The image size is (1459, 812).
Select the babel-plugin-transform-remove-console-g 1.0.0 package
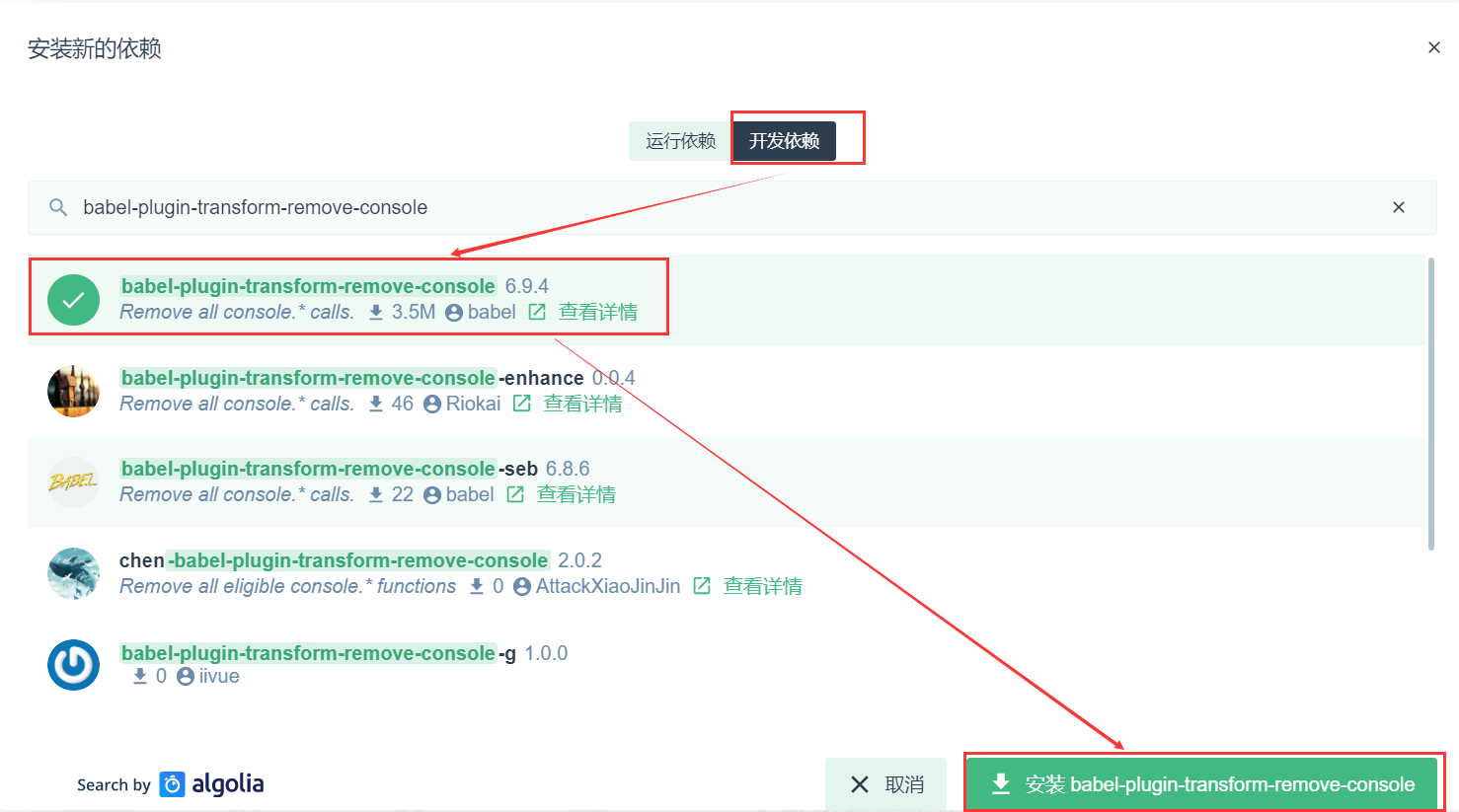(x=318, y=653)
